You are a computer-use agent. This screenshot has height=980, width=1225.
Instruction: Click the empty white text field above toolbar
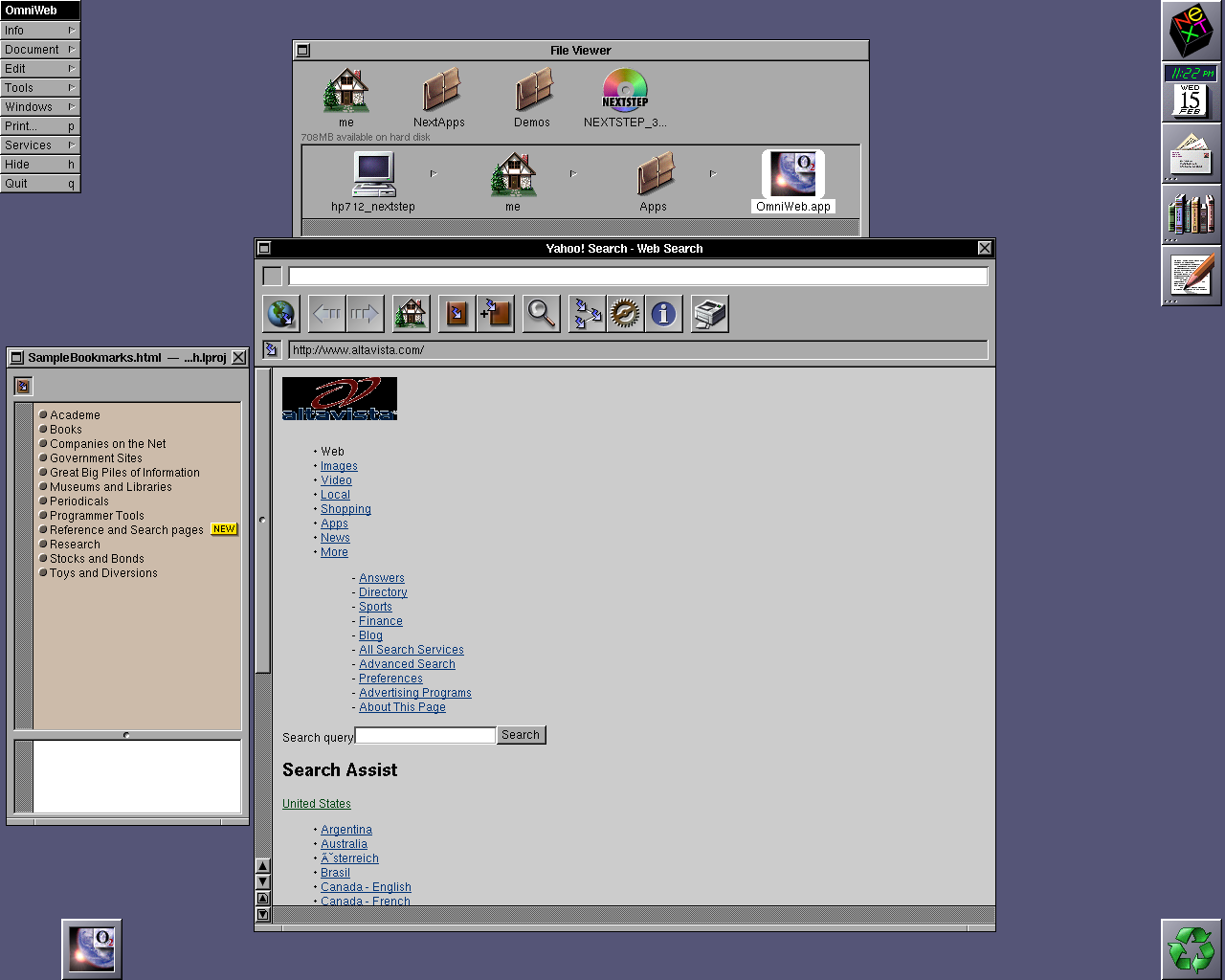click(638, 276)
